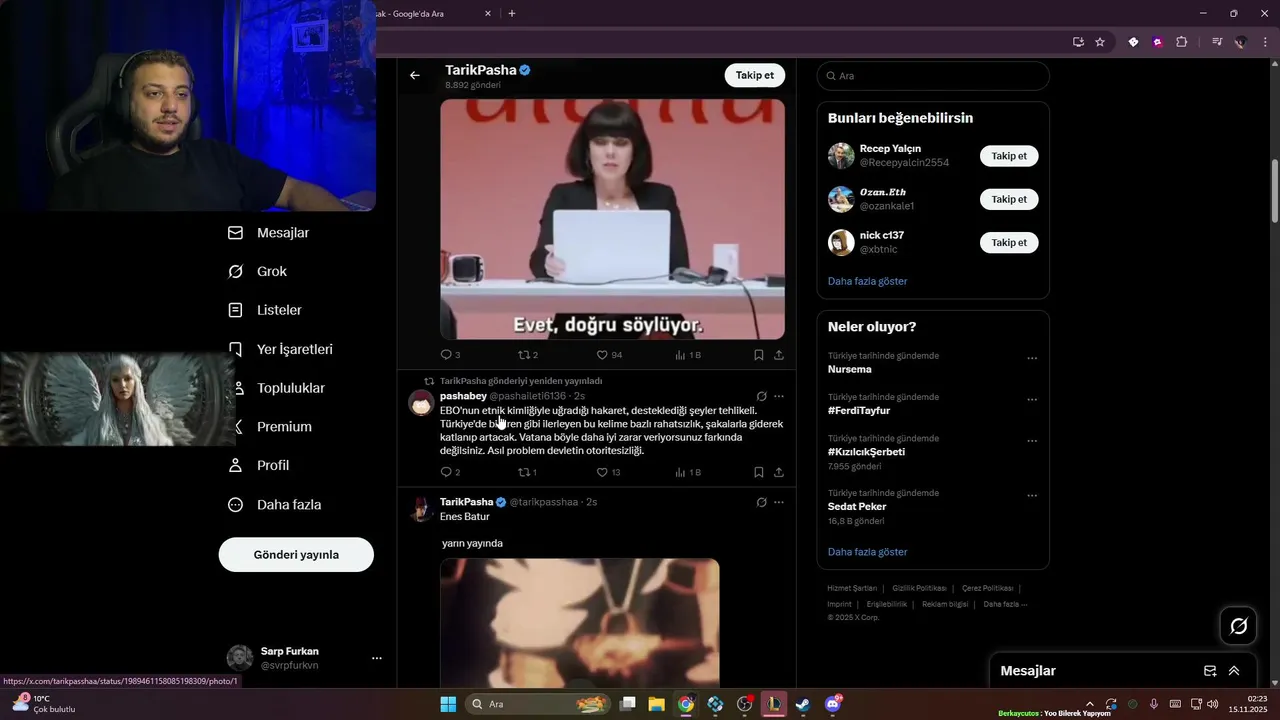Open File Explorer from the taskbar
Screen dimensions: 1280x720
tap(656, 704)
